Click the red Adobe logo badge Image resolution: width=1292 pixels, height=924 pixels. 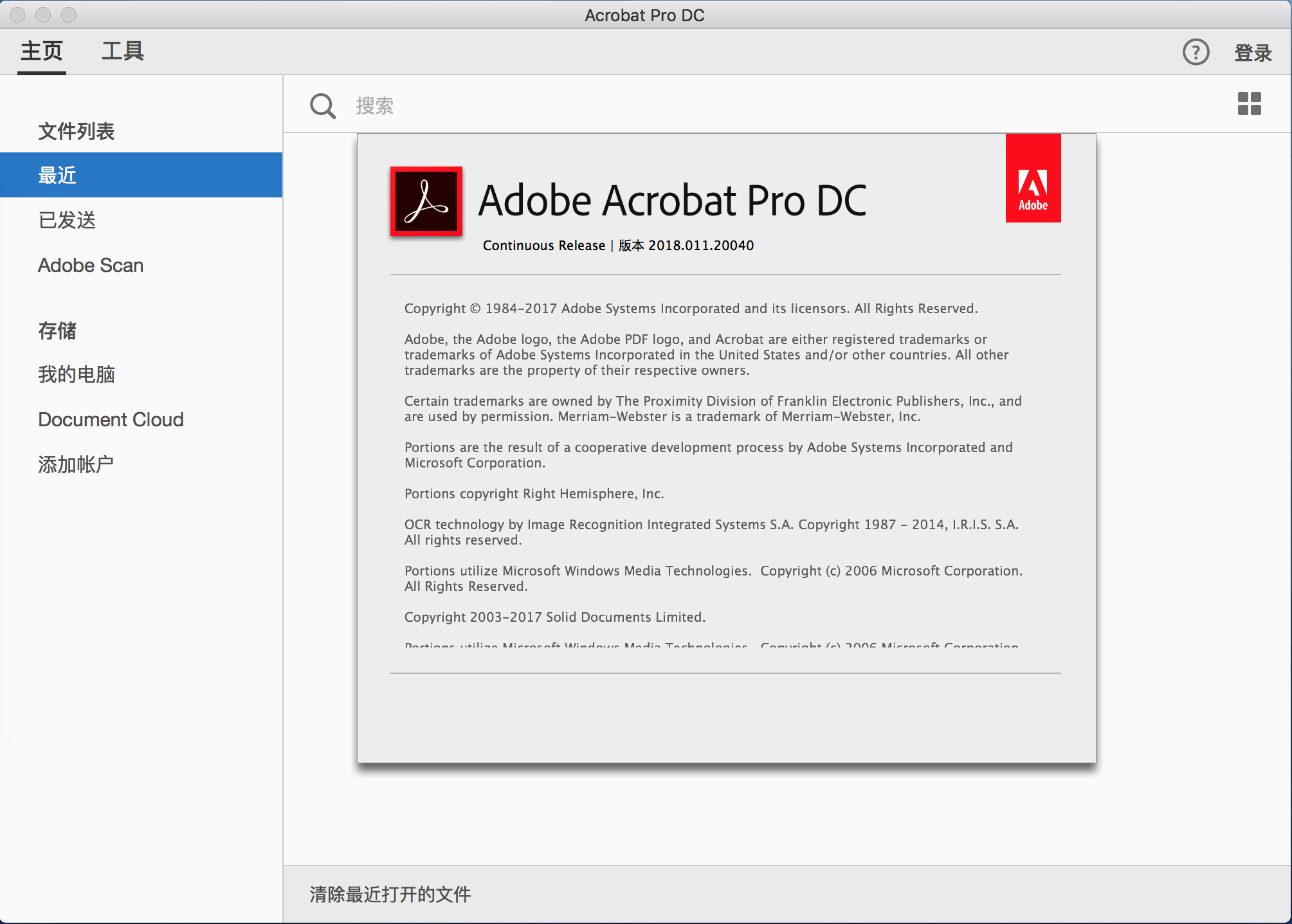pos(1033,179)
